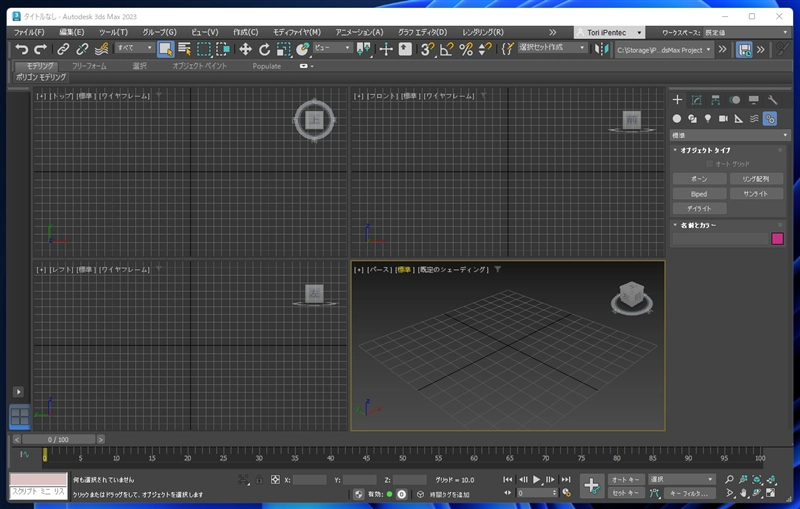Toggle the 3D Snaps button
Viewport: 800px width, 509px height.
coord(427,49)
